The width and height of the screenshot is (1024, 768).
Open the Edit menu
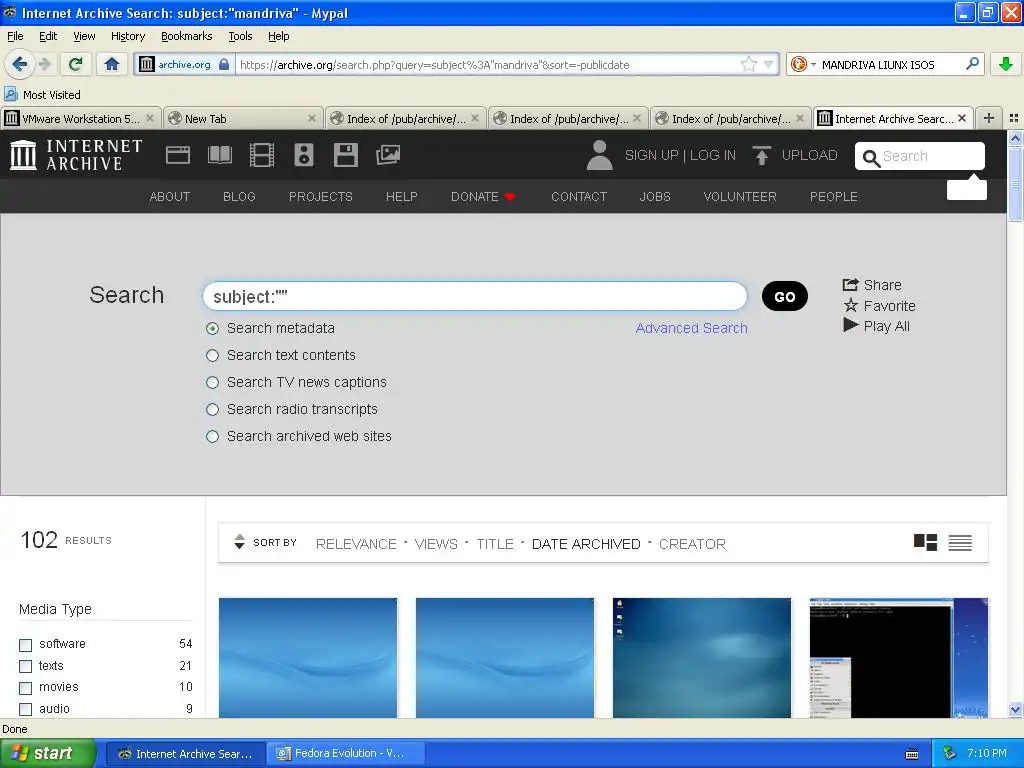[x=48, y=36]
